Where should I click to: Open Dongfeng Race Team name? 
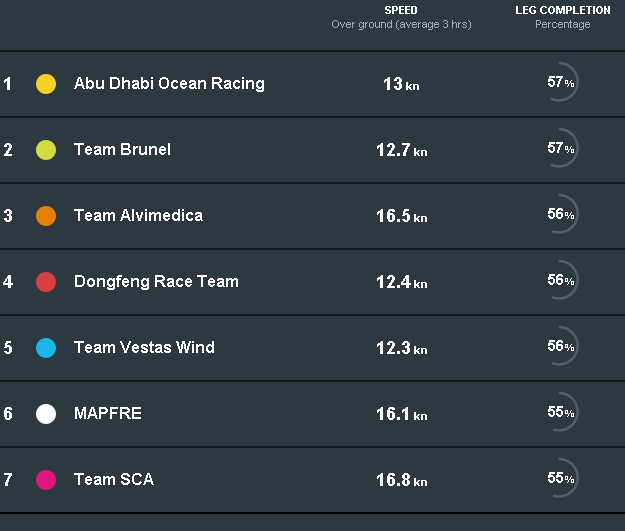(156, 281)
